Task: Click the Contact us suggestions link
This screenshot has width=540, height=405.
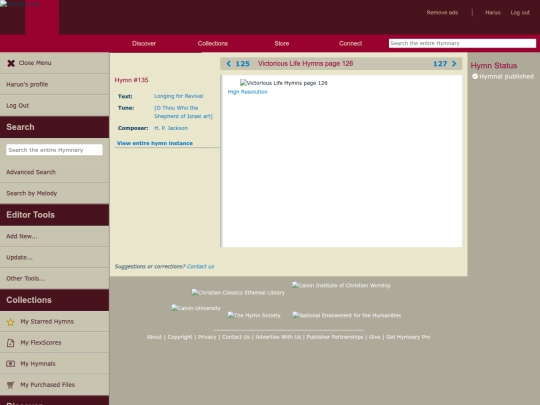Action: point(200,267)
